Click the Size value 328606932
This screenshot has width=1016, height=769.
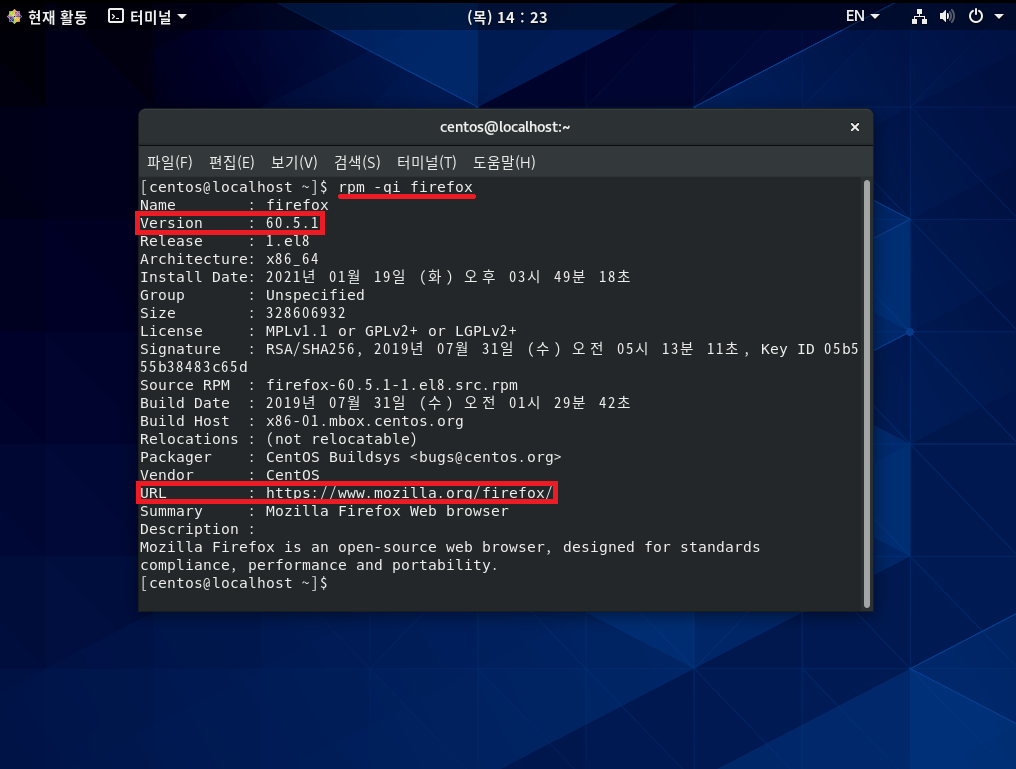click(306, 314)
